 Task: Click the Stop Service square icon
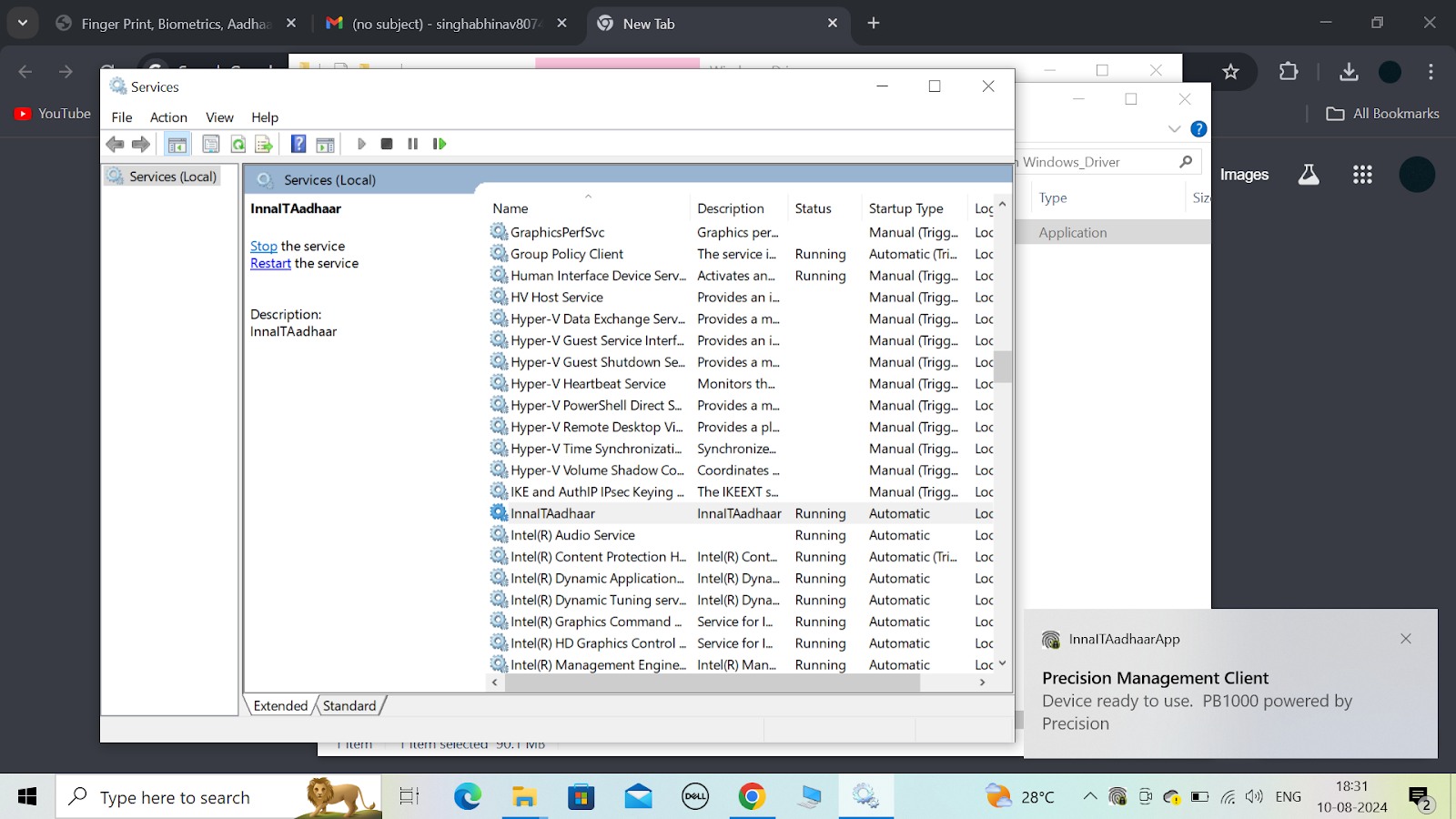[x=387, y=144]
